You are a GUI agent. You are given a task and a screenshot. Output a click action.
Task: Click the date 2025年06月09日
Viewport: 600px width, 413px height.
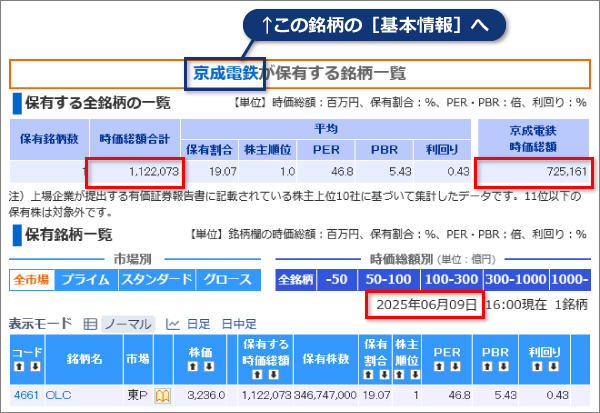coord(427,305)
